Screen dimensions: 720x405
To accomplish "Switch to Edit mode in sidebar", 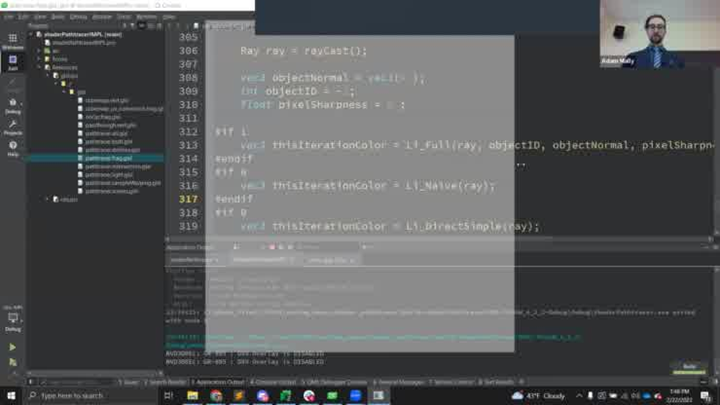I will point(12,63).
